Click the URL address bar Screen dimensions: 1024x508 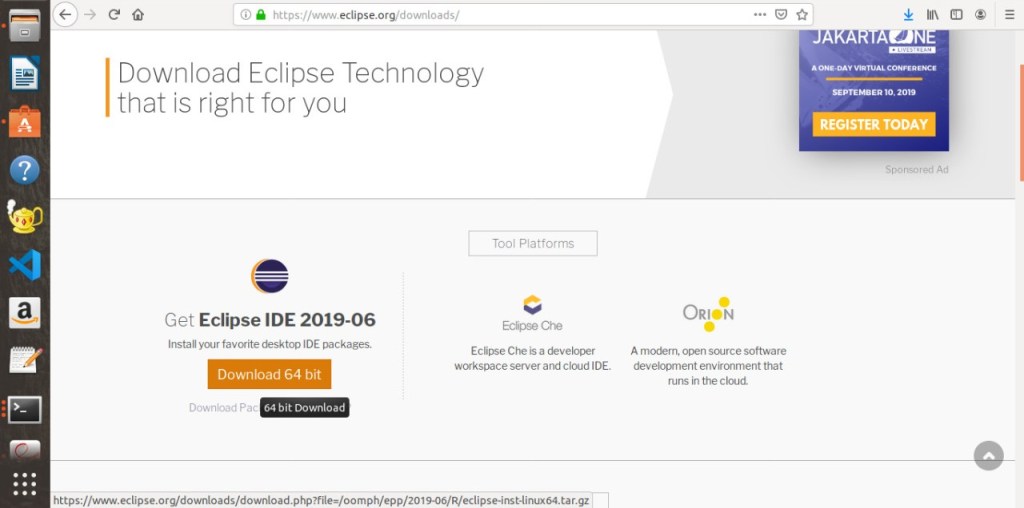click(500, 15)
